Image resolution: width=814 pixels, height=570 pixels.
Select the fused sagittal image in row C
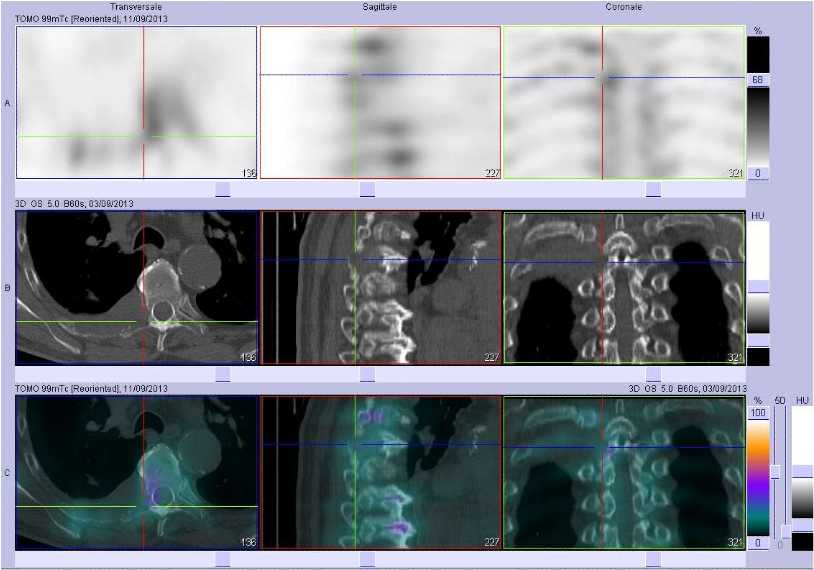click(380, 472)
